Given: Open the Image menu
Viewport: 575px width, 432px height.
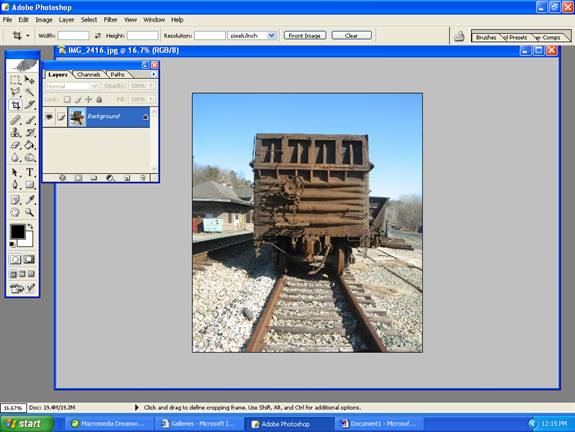Looking at the screenshot, I should [x=44, y=20].
